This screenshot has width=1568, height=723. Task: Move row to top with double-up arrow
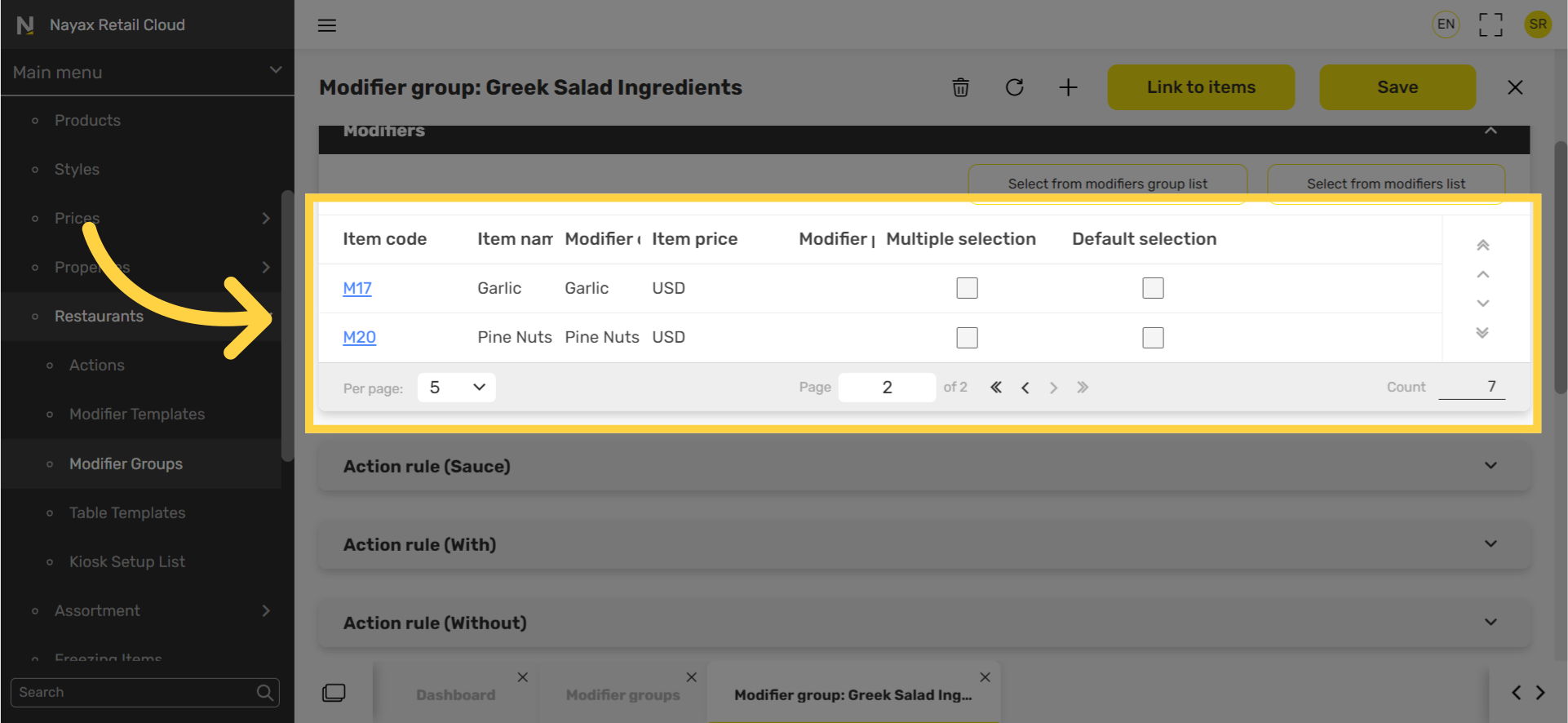tap(1483, 245)
